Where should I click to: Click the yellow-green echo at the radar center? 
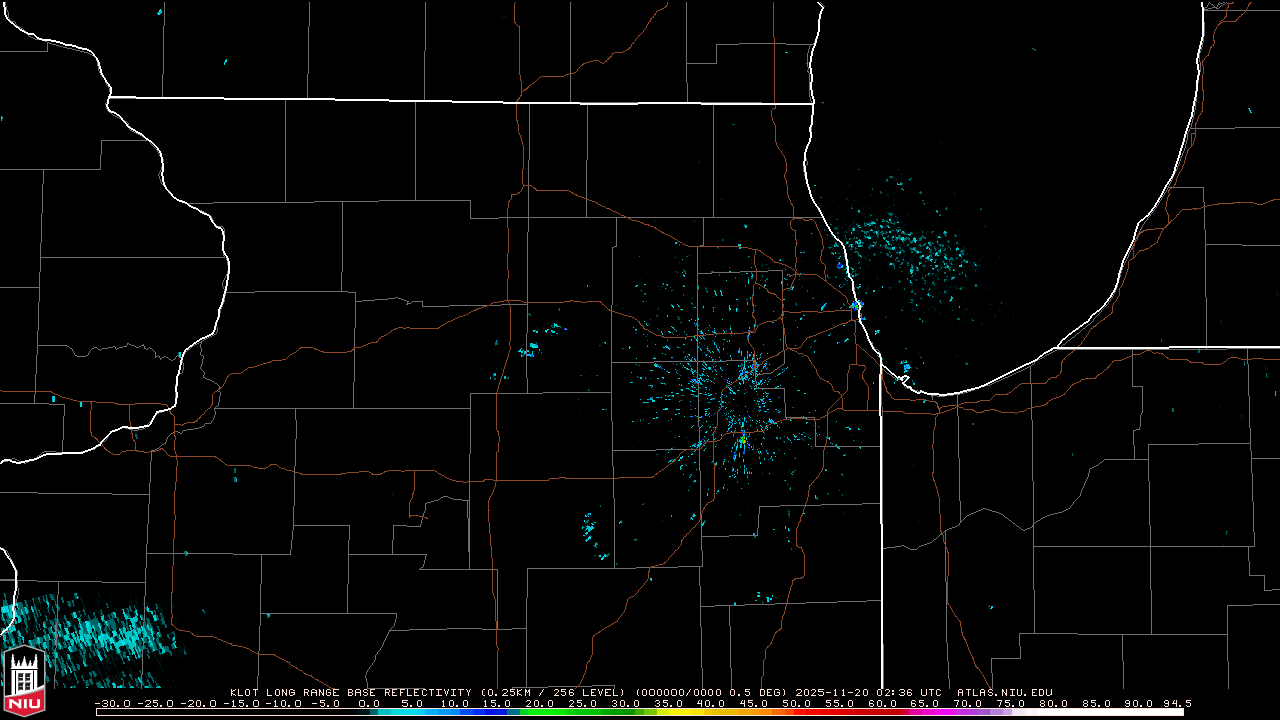(742, 439)
